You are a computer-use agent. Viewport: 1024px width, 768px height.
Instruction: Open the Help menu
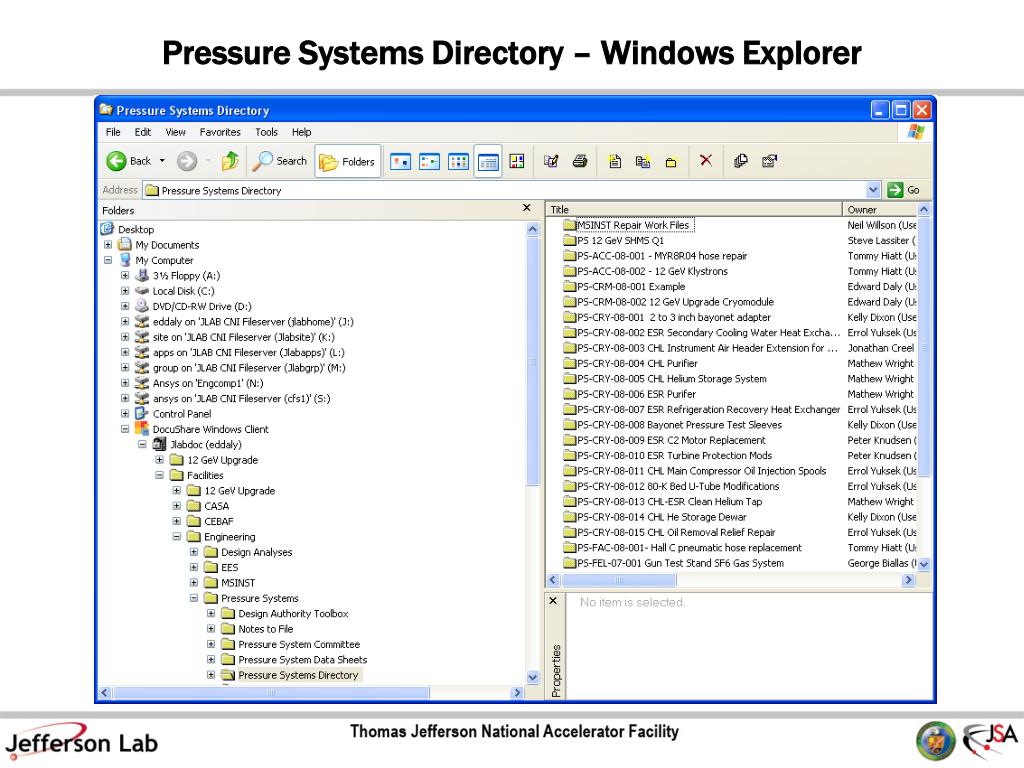[301, 132]
